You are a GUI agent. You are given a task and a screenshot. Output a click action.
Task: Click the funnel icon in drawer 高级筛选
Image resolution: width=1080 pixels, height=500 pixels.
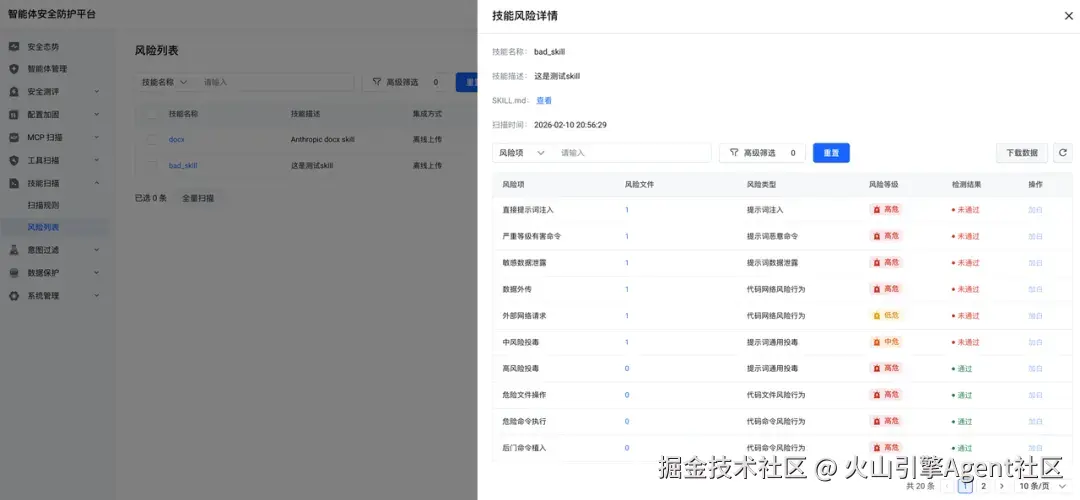pos(734,153)
